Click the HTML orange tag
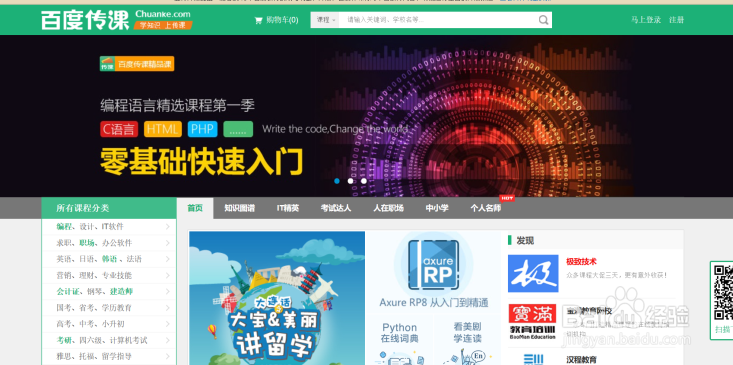This screenshot has height=365, width=733. pyautogui.click(x=163, y=129)
